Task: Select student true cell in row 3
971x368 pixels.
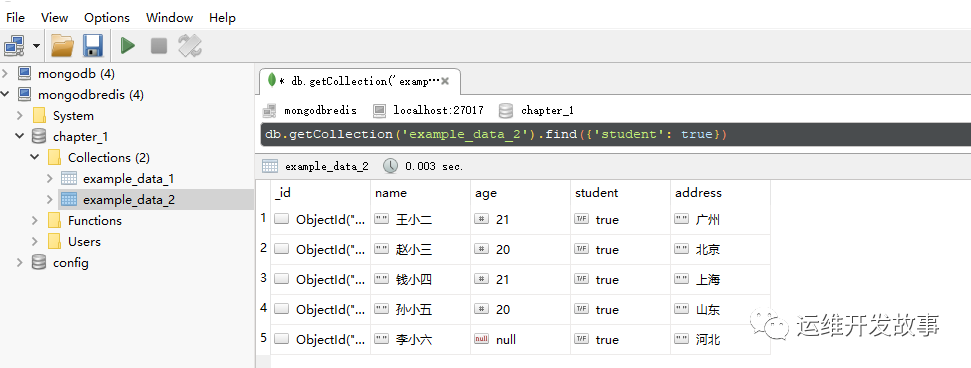Action: pyautogui.click(x=620, y=279)
